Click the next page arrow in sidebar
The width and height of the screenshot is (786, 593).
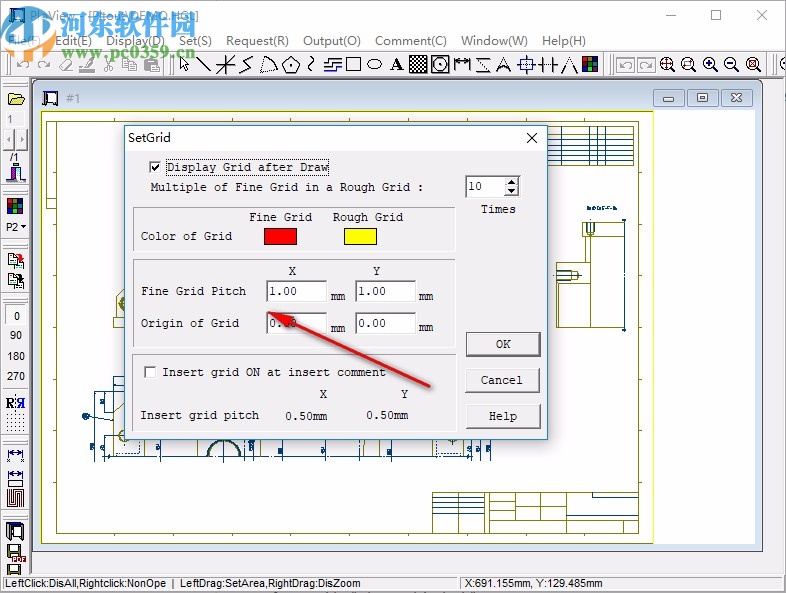pos(22,139)
